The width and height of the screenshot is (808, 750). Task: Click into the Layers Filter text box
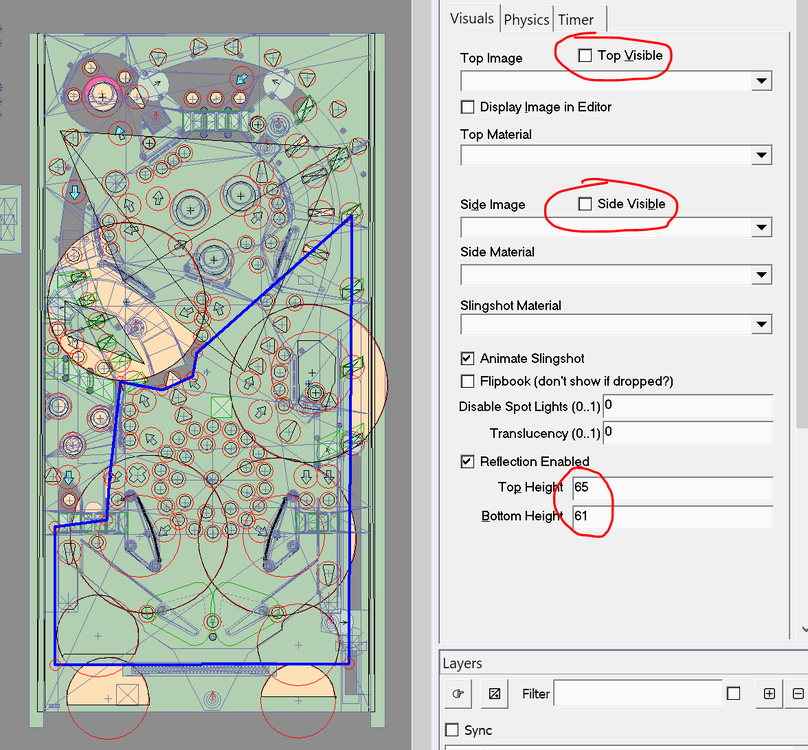pos(638,694)
